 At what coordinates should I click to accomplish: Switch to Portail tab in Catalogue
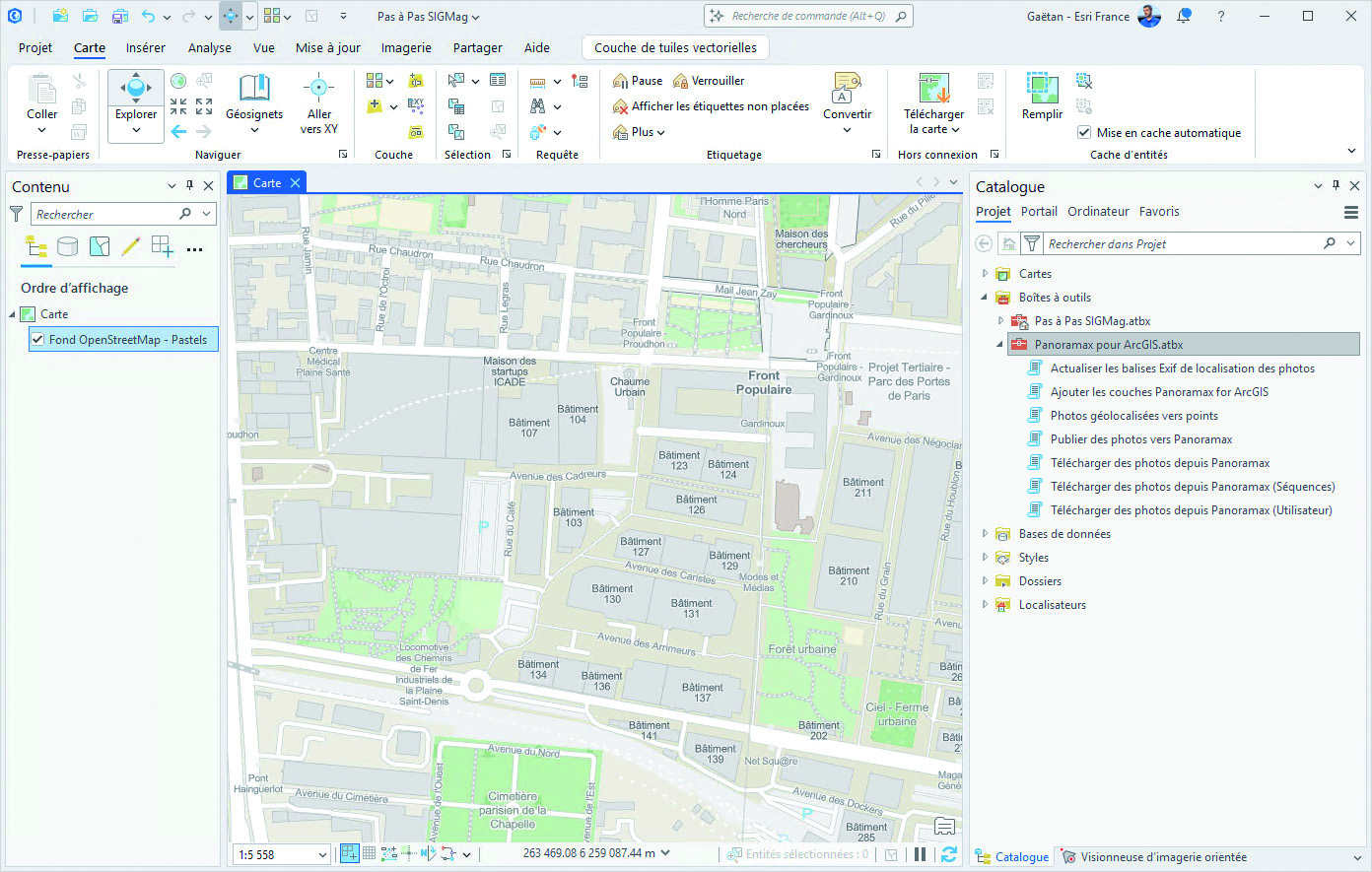pyautogui.click(x=1039, y=212)
